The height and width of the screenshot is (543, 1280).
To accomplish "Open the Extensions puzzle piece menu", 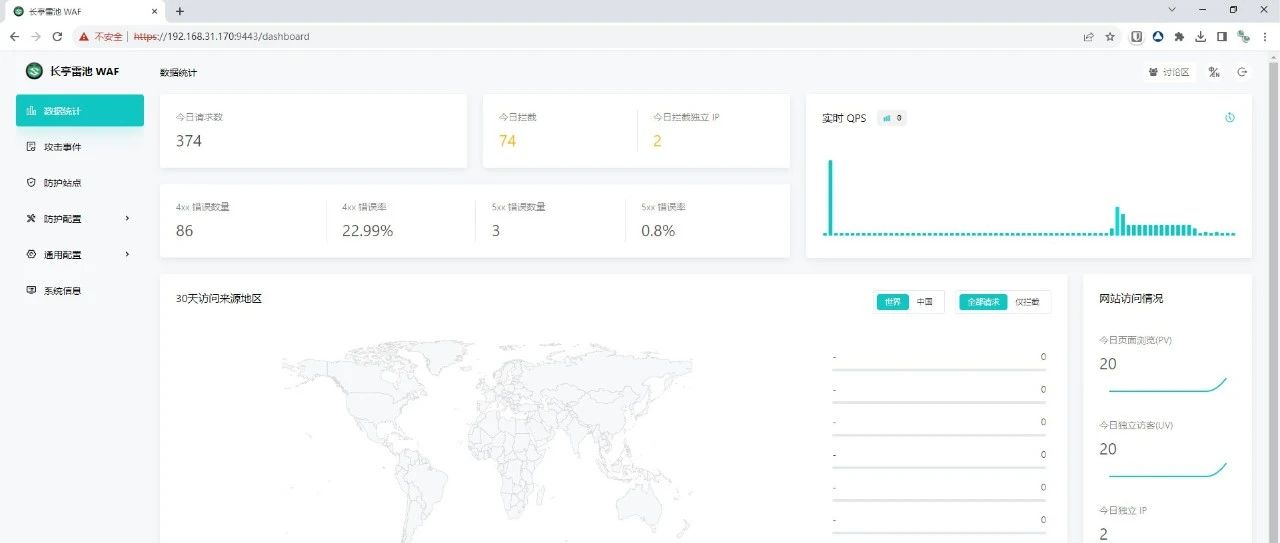I will [1180, 36].
